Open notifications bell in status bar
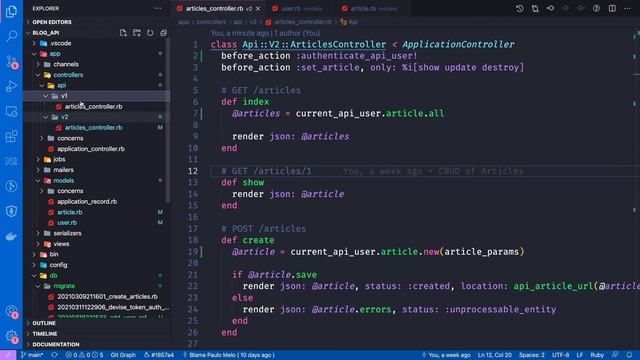The image size is (640, 360). click(x=629, y=355)
